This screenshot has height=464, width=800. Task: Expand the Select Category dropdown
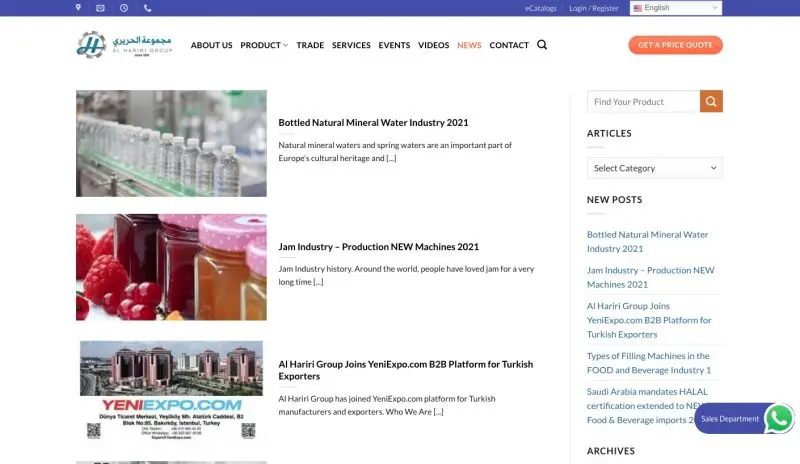tap(655, 168)
